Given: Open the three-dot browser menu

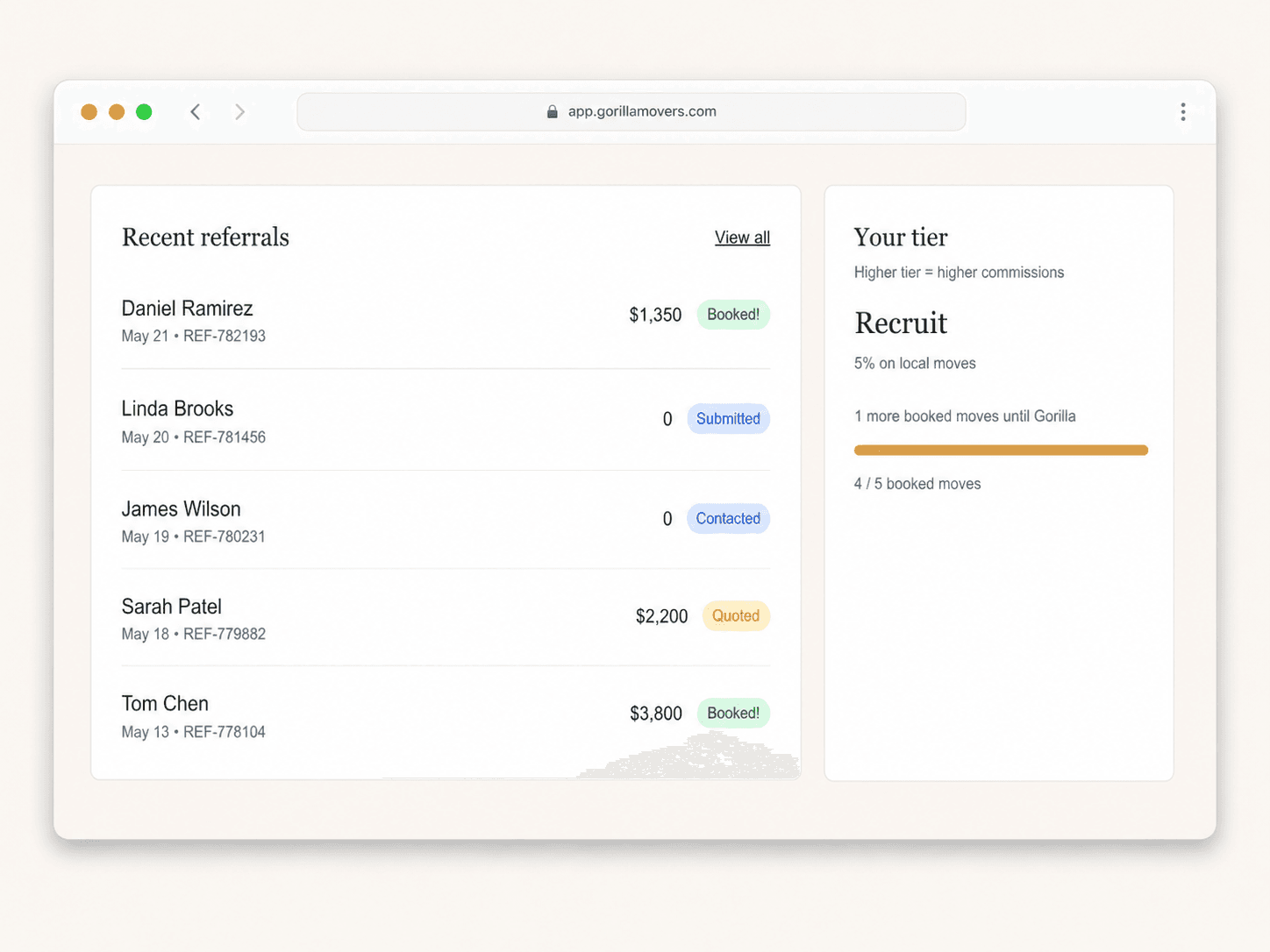Looking at the screenshot, I should 1183,111.
